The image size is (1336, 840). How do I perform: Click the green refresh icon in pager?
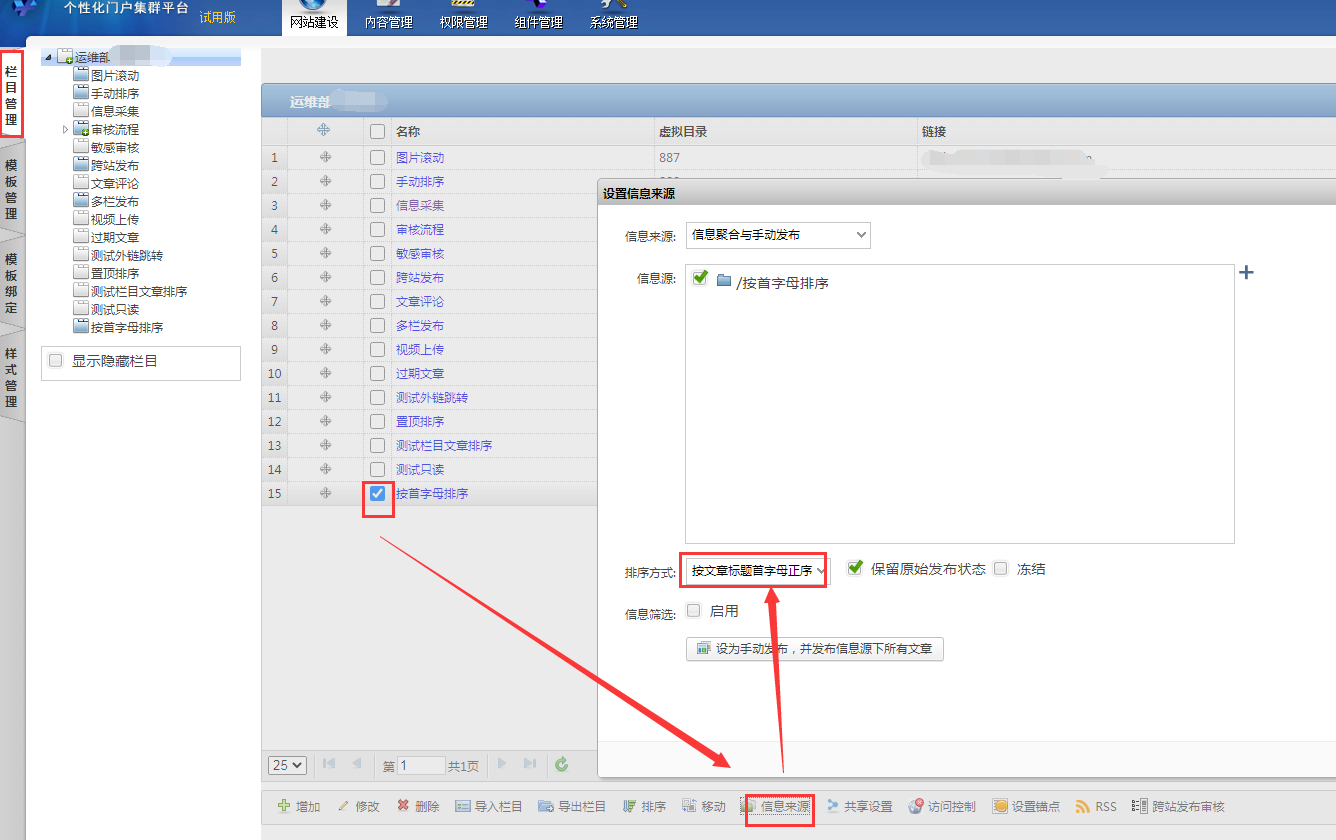coord(562,765)
